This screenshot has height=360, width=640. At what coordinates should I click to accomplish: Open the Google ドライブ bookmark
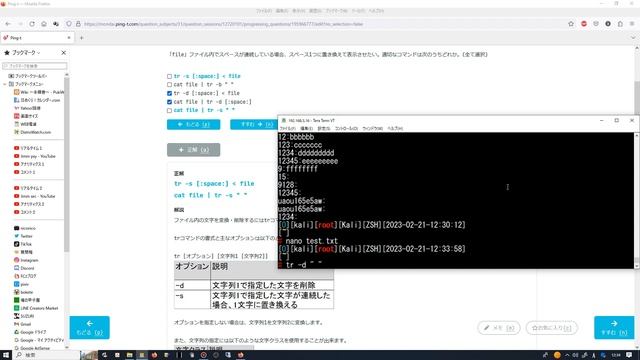click(x=30, y=332)
